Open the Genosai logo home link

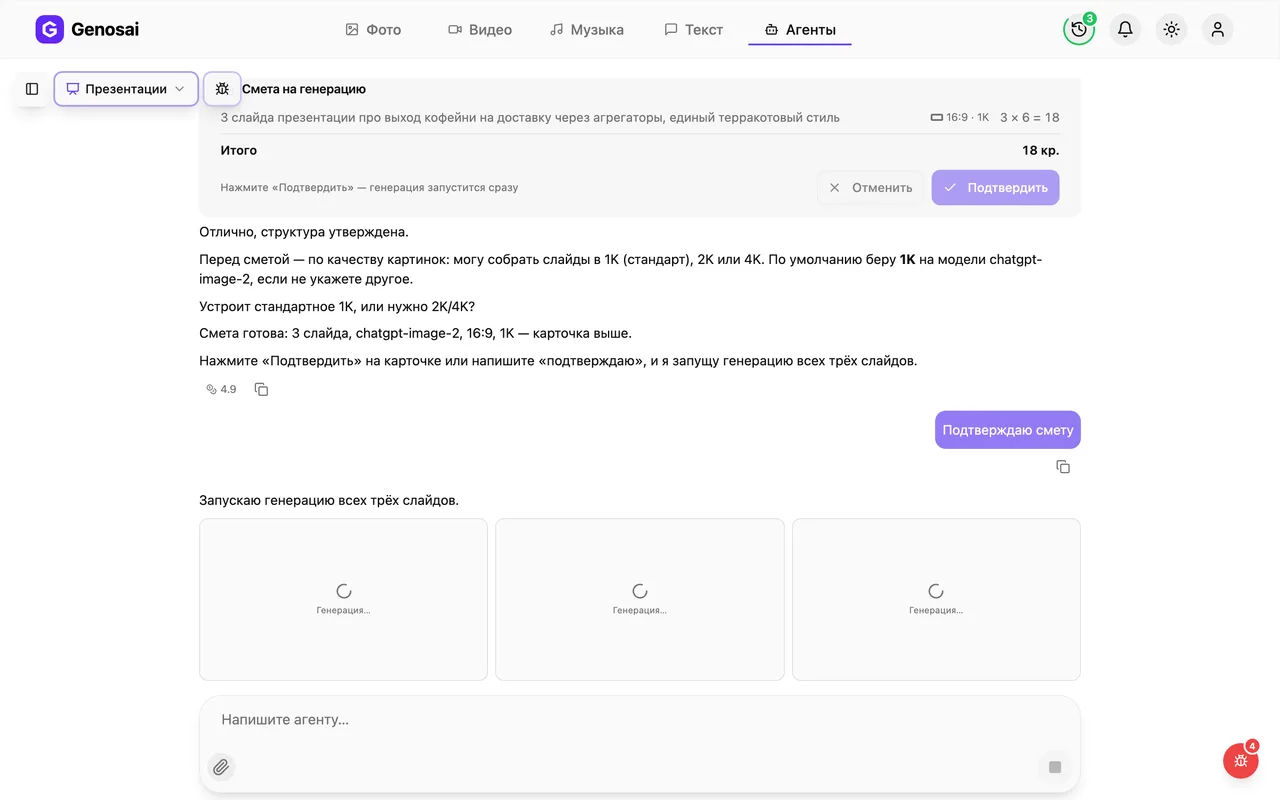tap(87, 29)
